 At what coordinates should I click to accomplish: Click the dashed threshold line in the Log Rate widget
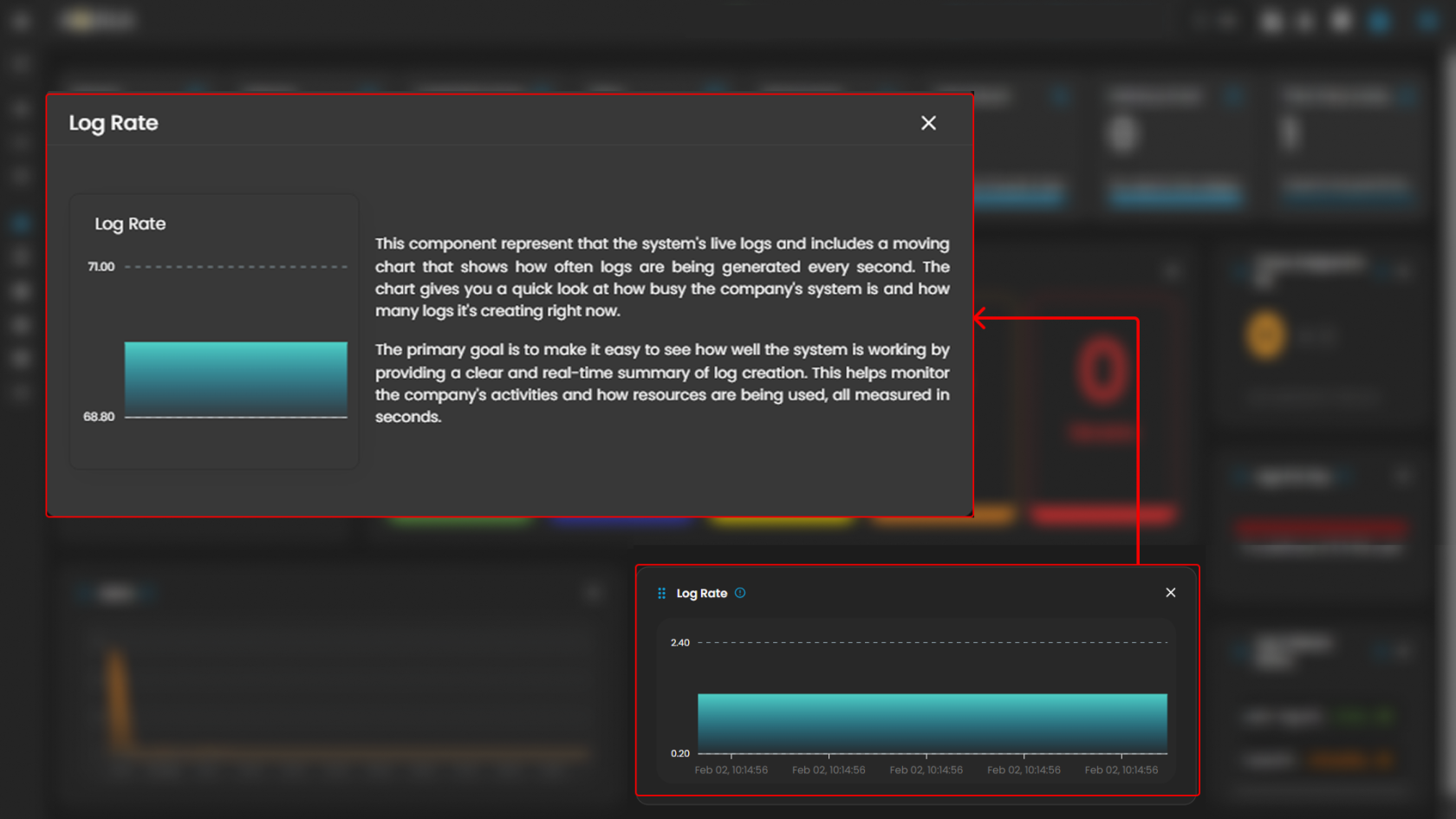pyautogui.click(x=932, y=643)
